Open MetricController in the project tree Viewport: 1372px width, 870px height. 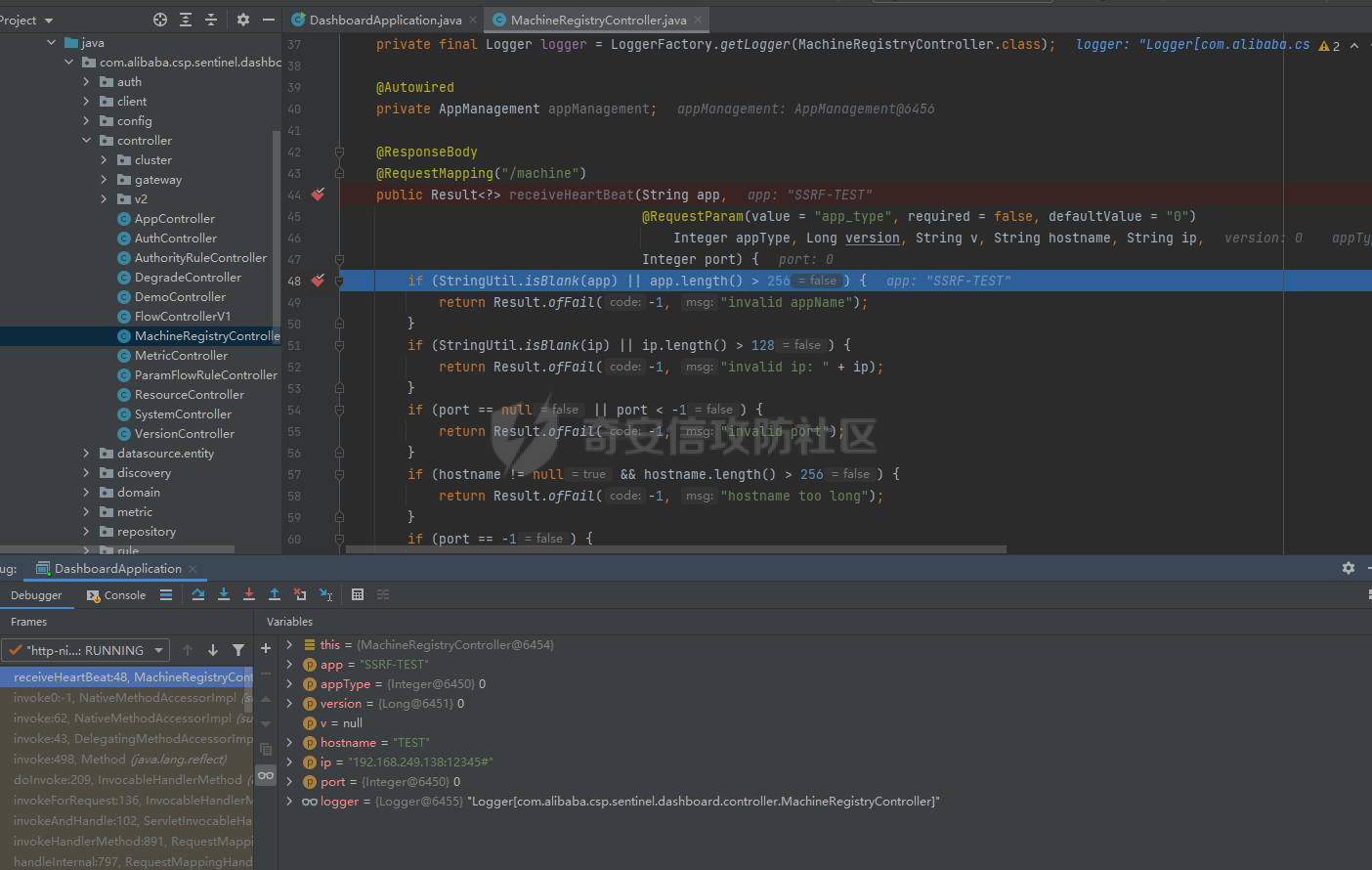pos(181,356)
